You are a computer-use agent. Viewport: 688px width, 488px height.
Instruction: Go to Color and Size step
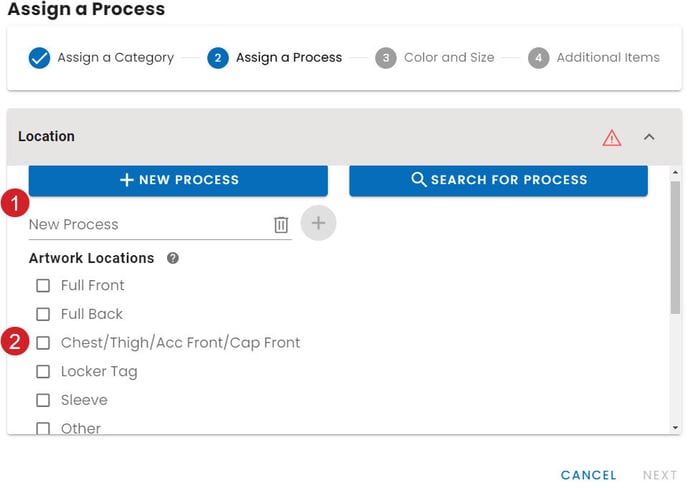point(448,57)
